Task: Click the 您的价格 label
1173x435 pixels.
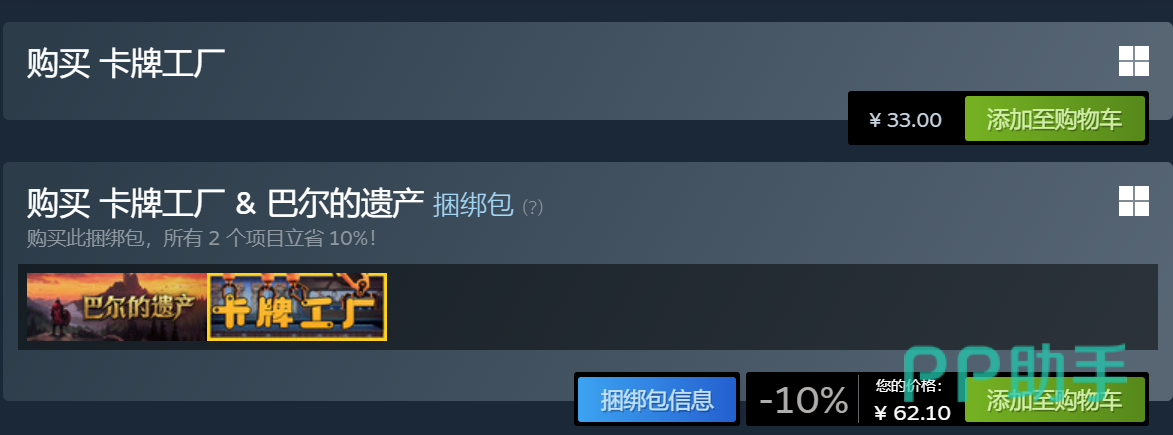Action: pyautogui.click(x=909, y=386)
